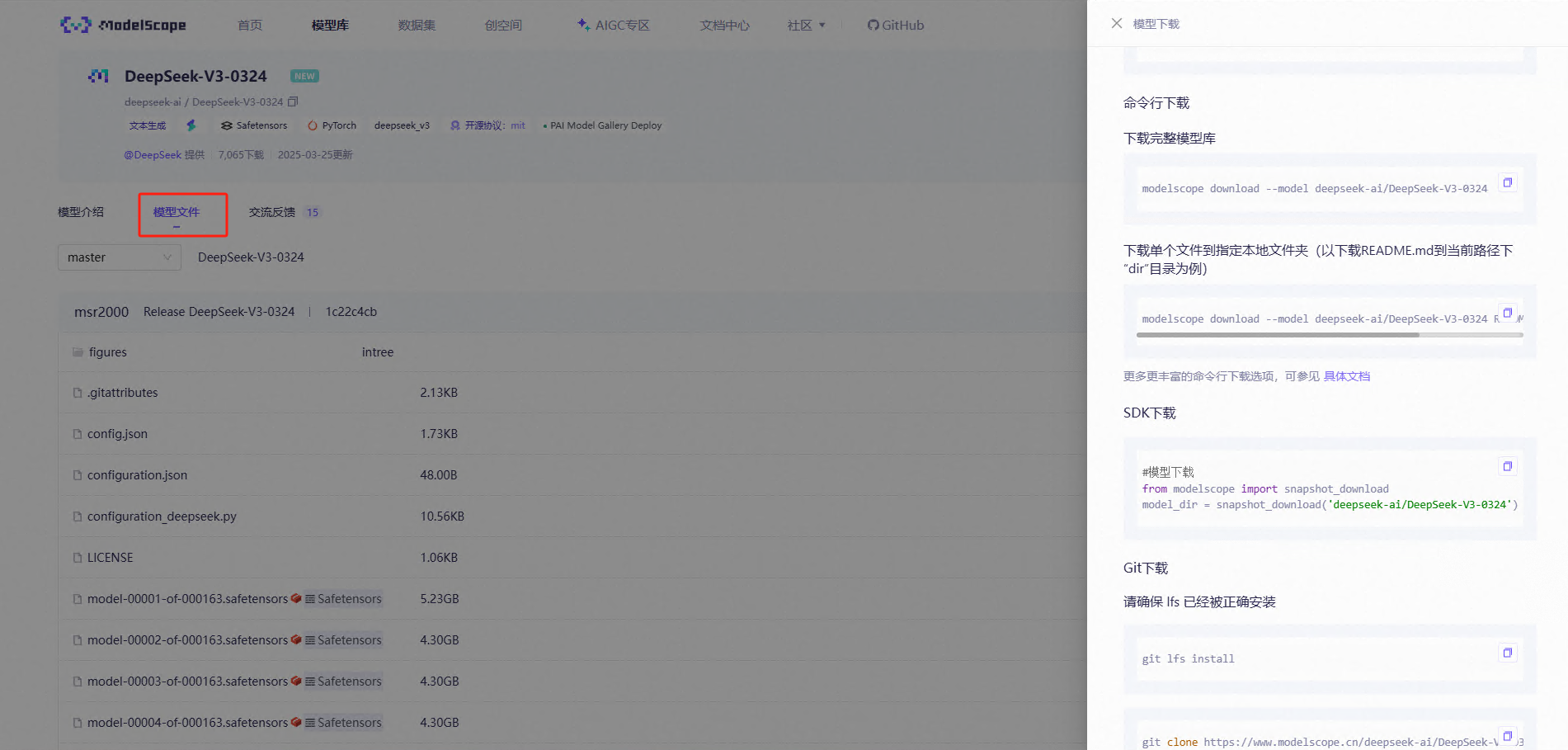Go to 数据集 datasets page
The height and width of the screenshot is (750, 1568).
pos(417,26)
